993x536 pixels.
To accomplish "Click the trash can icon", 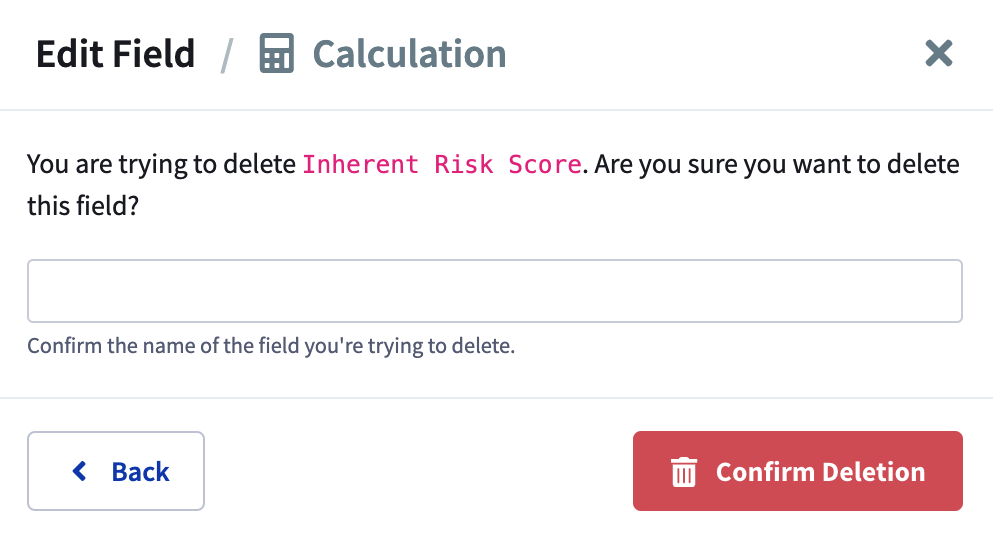I will coord(684,472).
